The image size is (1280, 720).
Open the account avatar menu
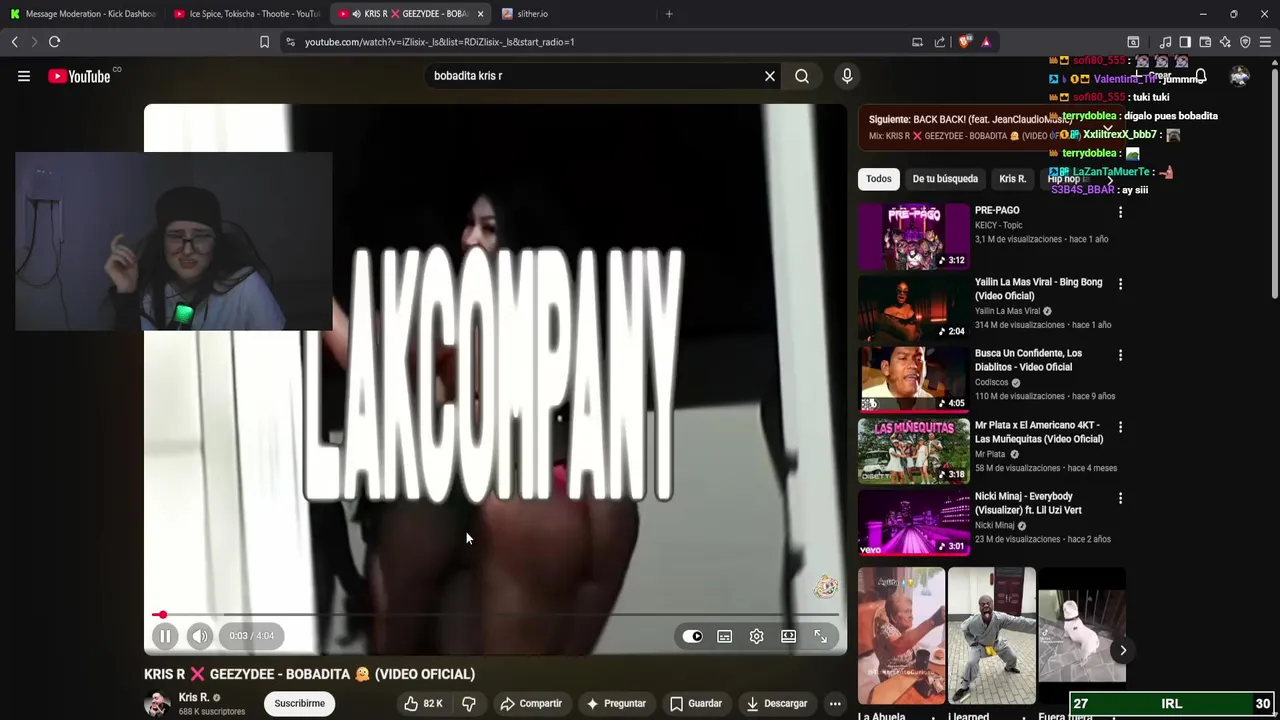[x=1240, y=76]
